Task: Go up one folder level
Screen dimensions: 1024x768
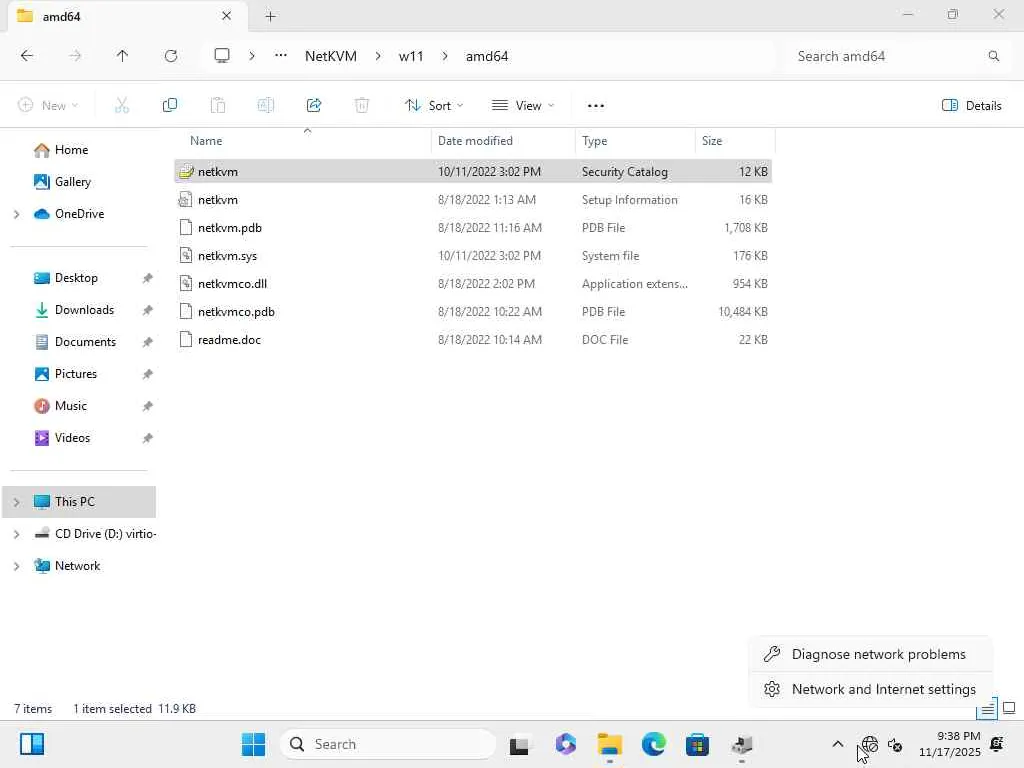Action: pyautogui.click(x=122, y=56)
